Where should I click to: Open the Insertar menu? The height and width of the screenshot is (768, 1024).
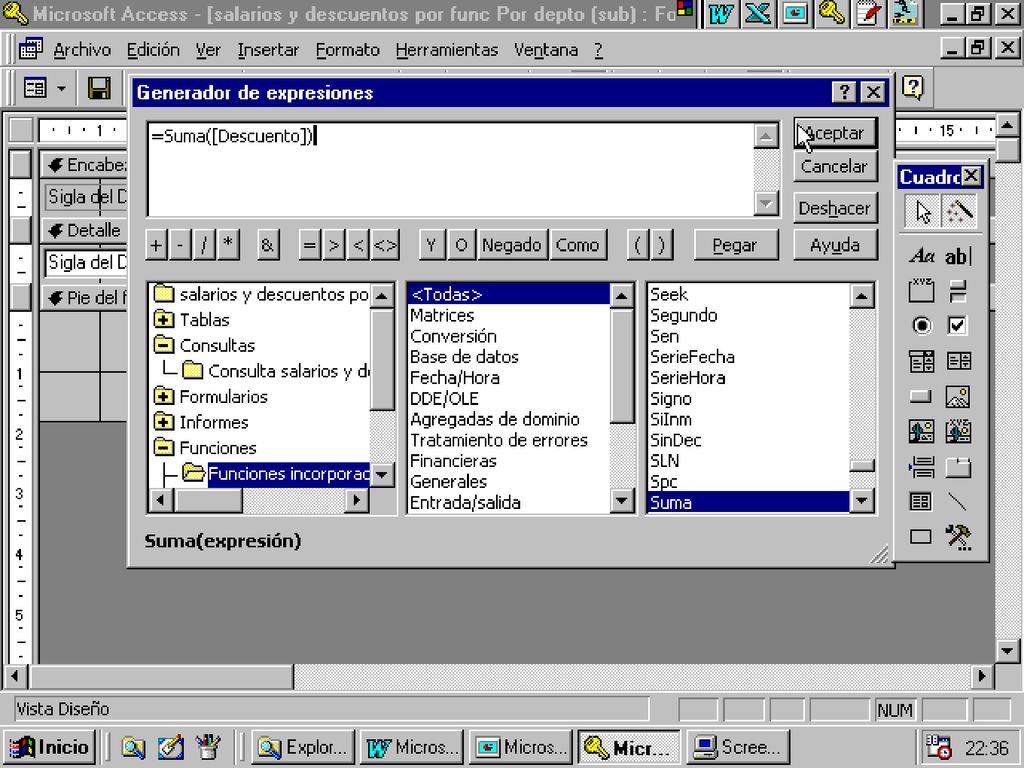(x=268, y=50)
